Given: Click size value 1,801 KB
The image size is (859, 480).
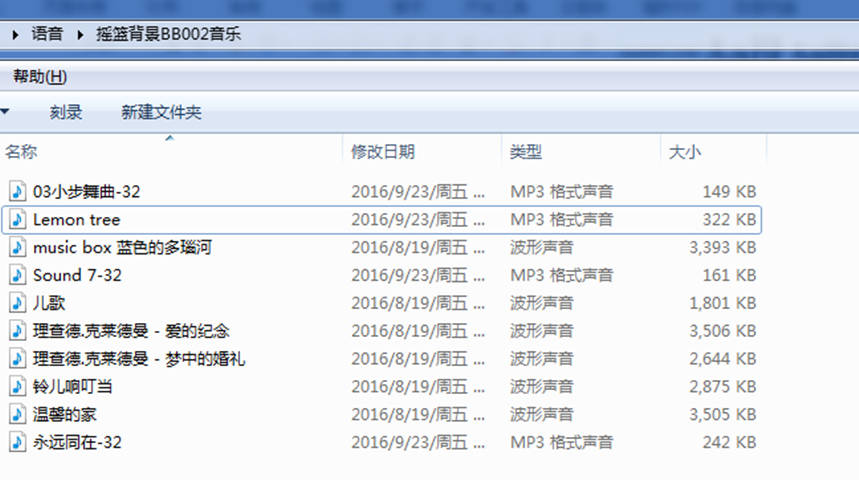Looking at the screenshot, I should coord(723,303).
